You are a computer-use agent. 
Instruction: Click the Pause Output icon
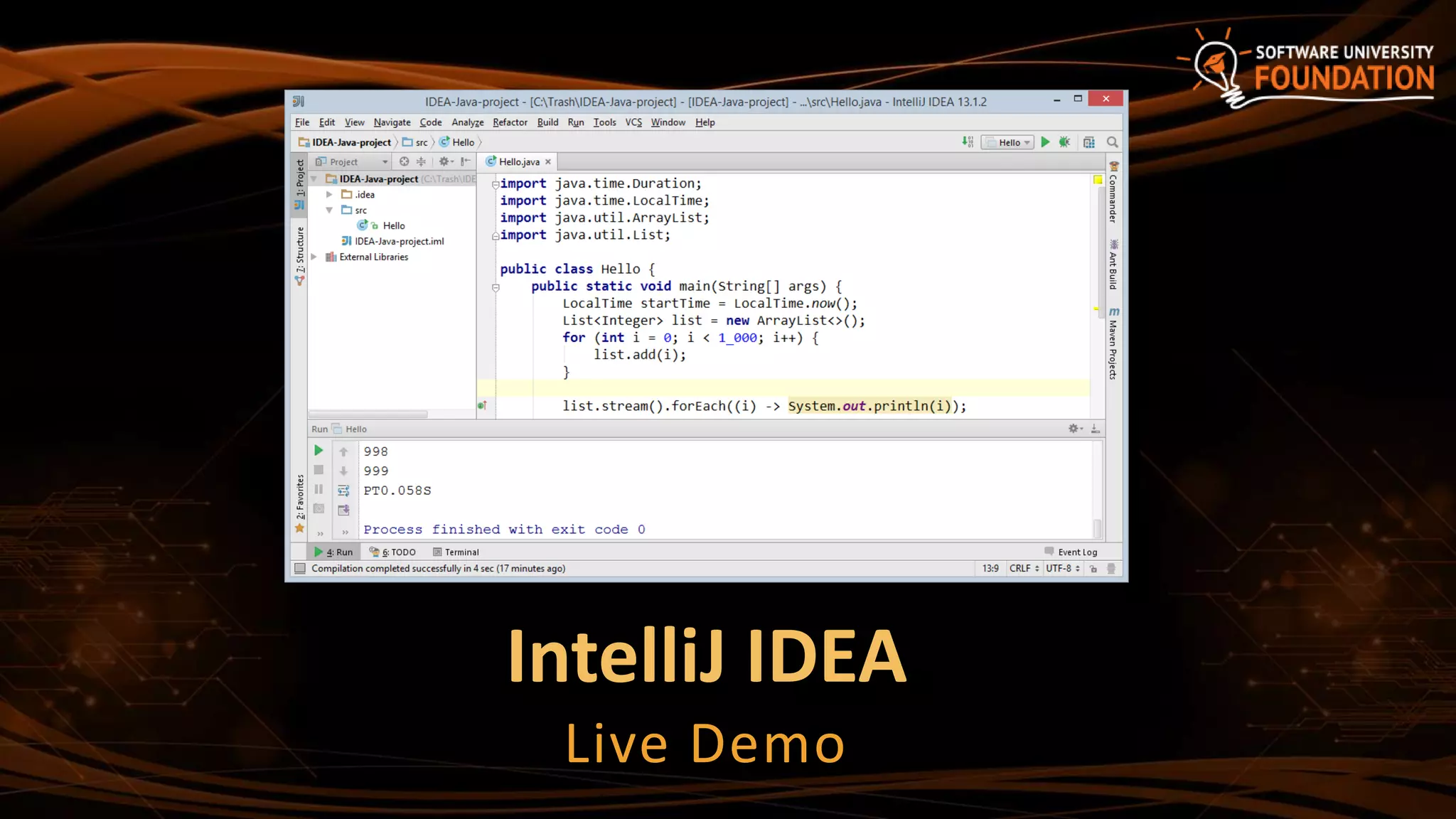318,489
